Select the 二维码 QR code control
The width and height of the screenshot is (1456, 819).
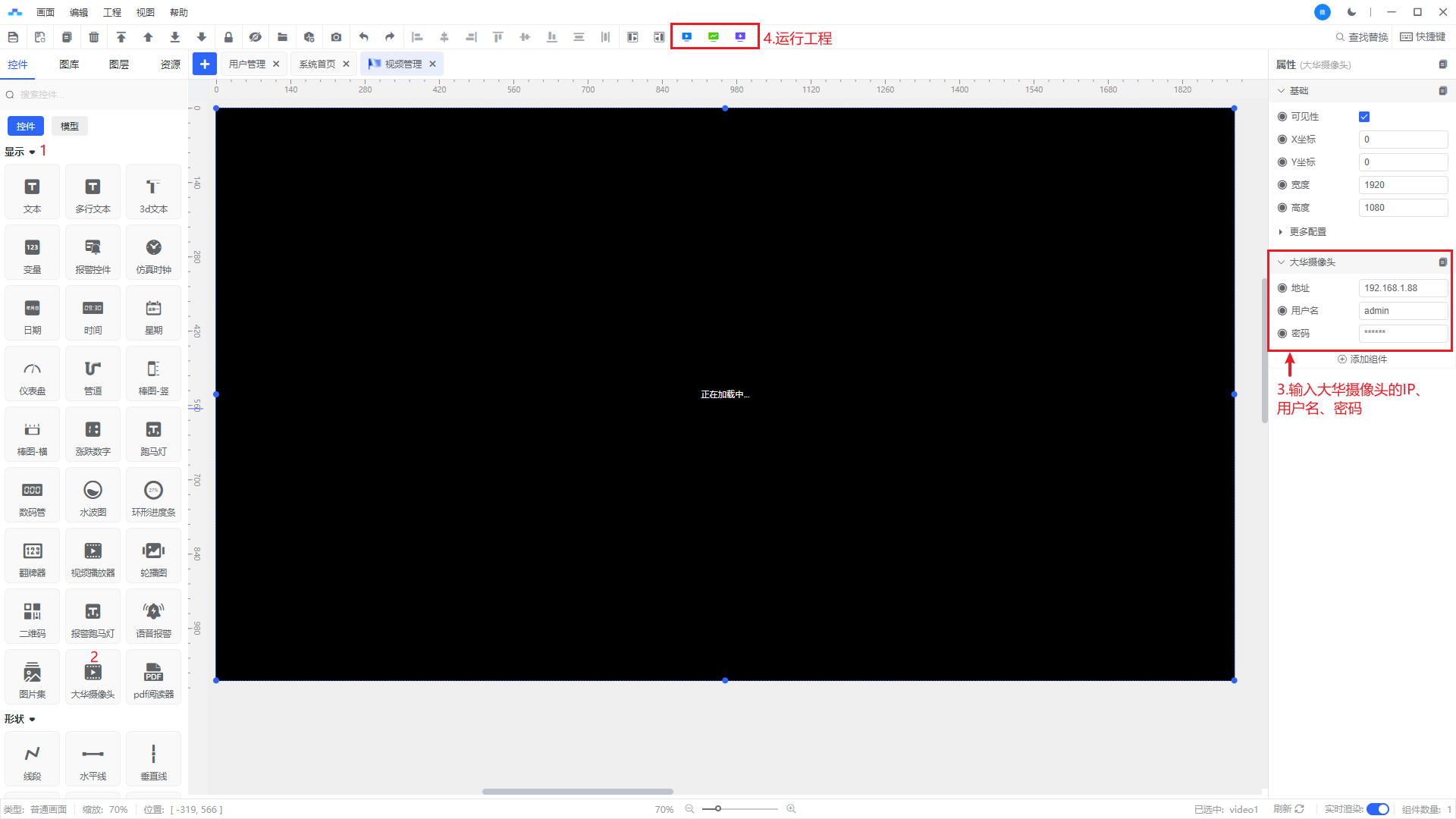coord(32,617)
